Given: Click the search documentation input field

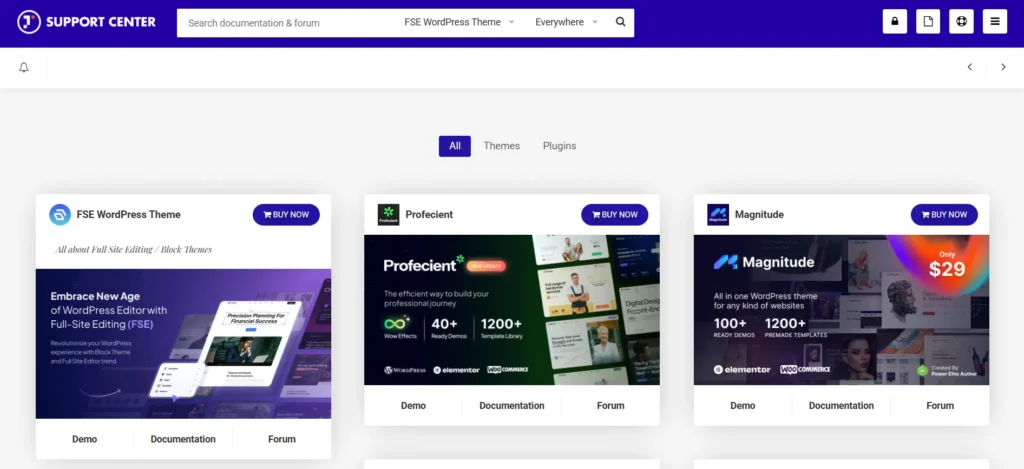Looking at the screenshot, I should (285, 22).
